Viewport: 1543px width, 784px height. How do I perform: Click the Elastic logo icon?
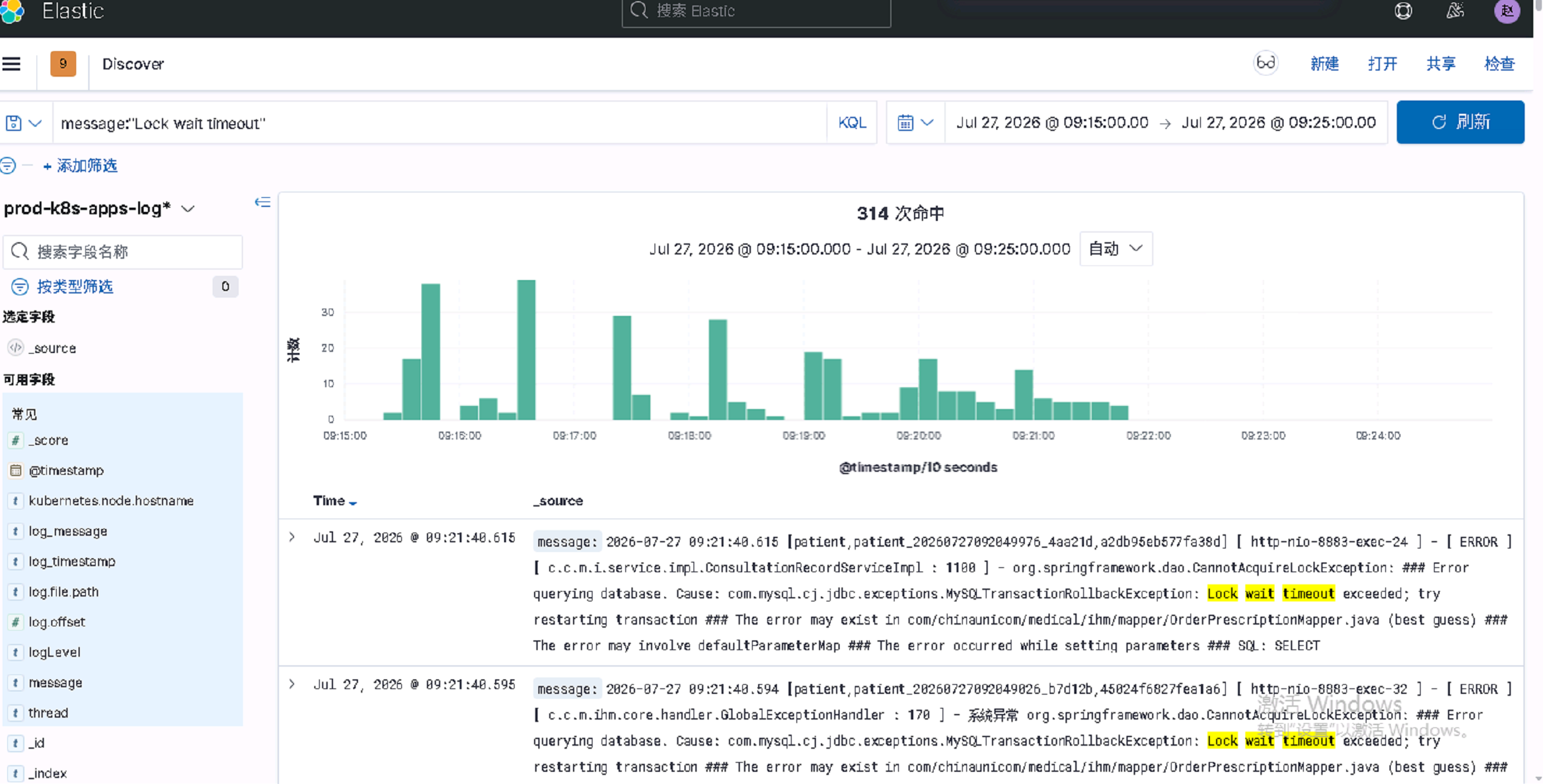pyautogui.click(x=12, y=11)
